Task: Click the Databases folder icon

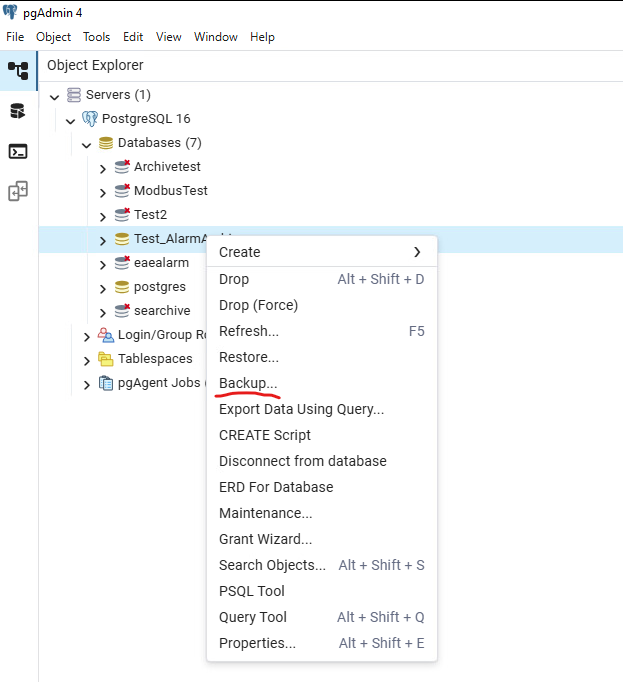Action: pos(106,143)
